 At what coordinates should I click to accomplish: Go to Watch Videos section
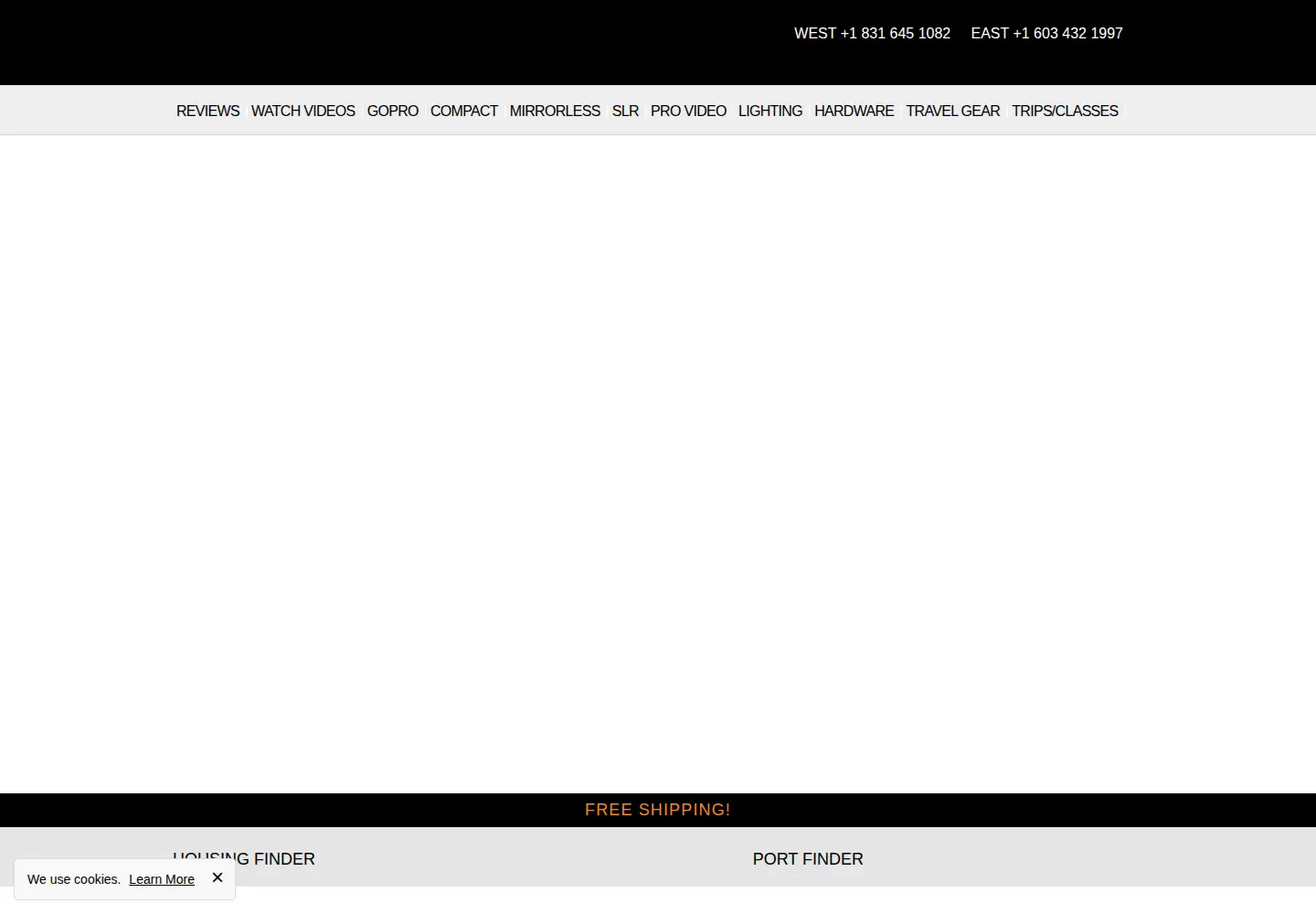302,111
